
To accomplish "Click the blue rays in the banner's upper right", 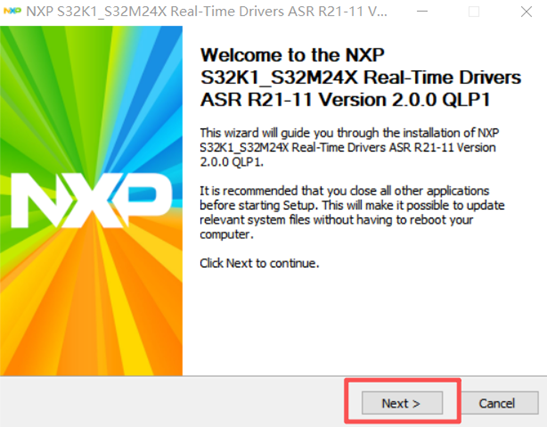I will [x=164, y=87].
